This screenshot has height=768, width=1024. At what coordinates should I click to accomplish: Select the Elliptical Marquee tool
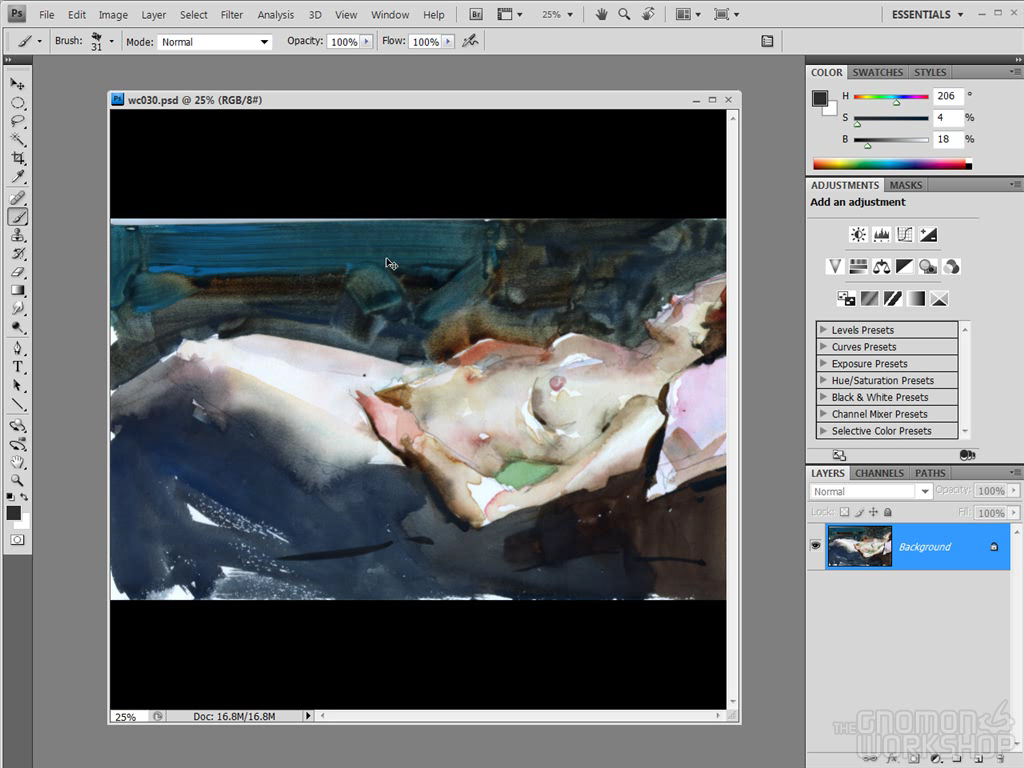pyautogui.click(x=18, y=103)
